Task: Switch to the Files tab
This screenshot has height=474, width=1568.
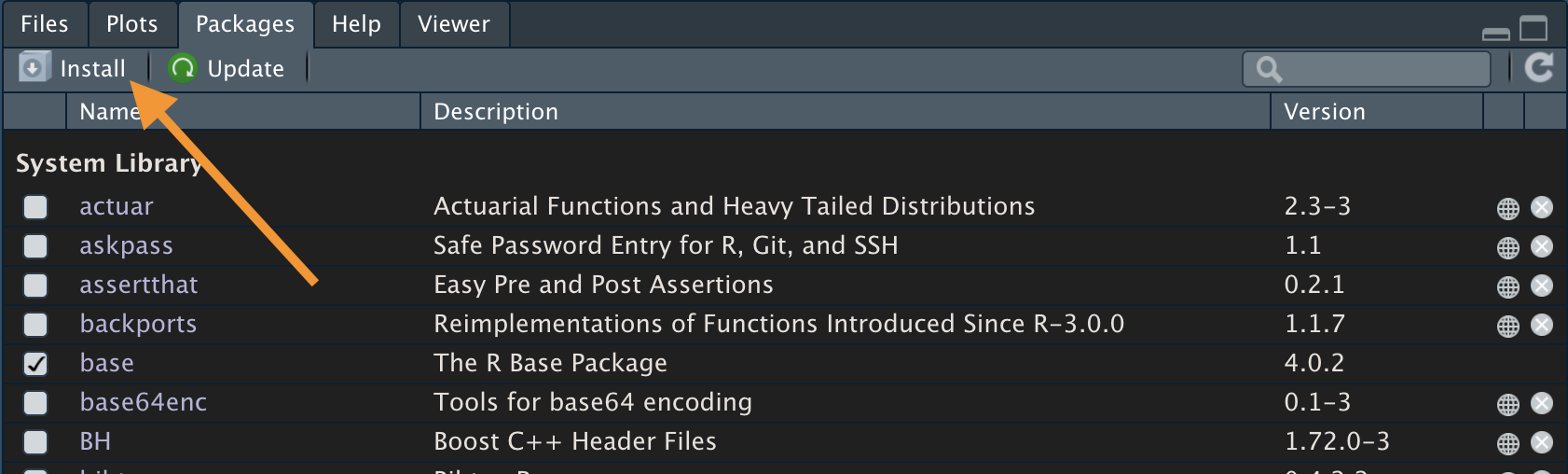Action: tap(45, 24)
